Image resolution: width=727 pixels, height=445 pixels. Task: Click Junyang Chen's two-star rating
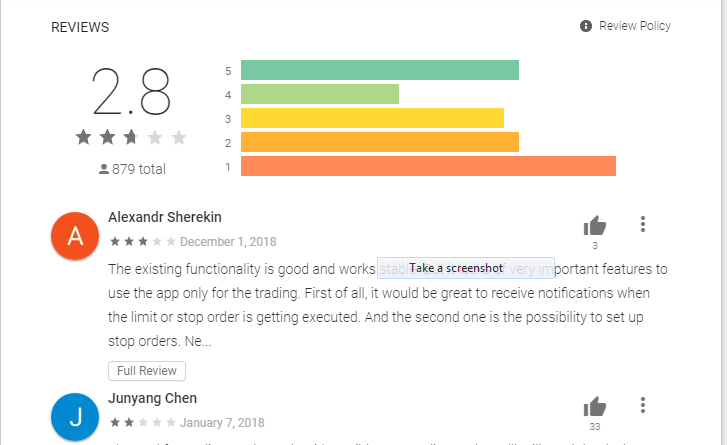[143, 422]
